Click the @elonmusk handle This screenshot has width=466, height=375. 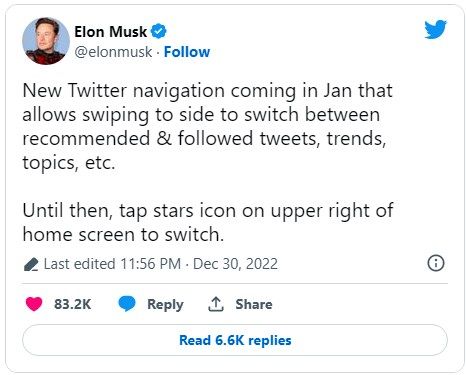coord(113,52)
